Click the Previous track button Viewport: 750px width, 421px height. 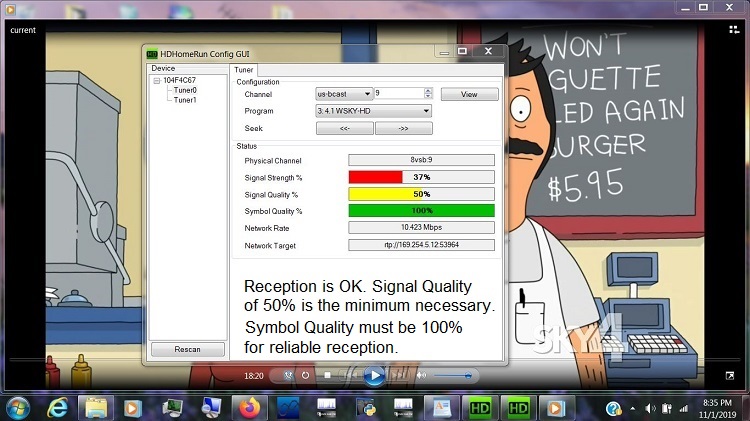coord(350,376)
